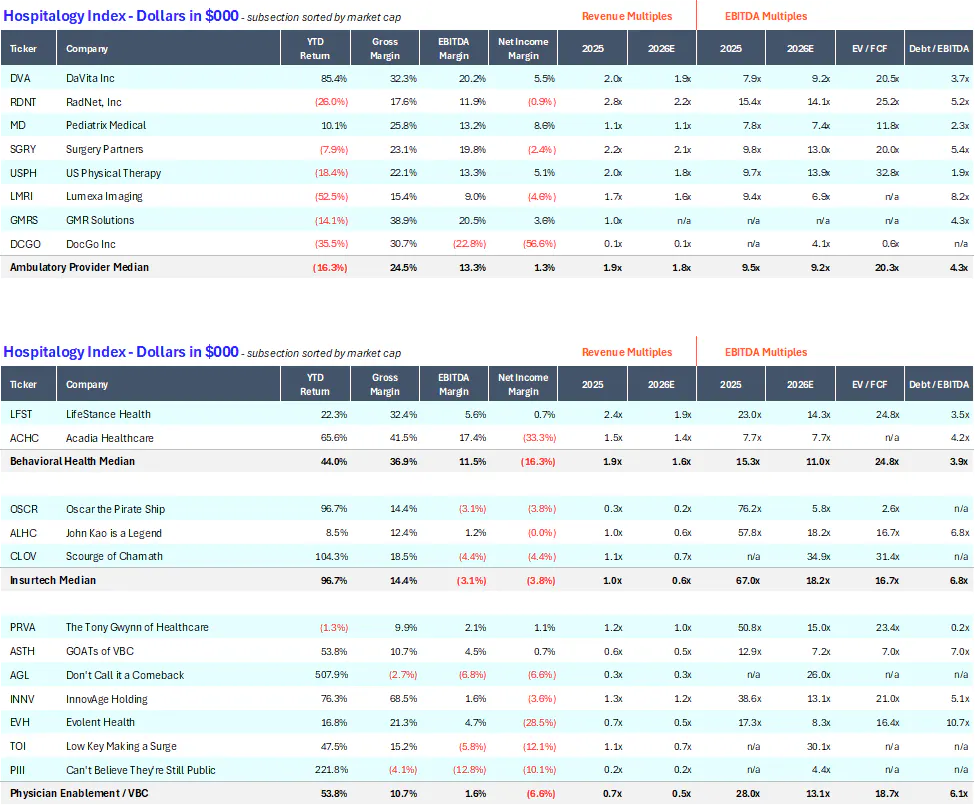Click the US Physical Therapy row name
Viewport: 975px width, 806px height.
tap(113, 173)
